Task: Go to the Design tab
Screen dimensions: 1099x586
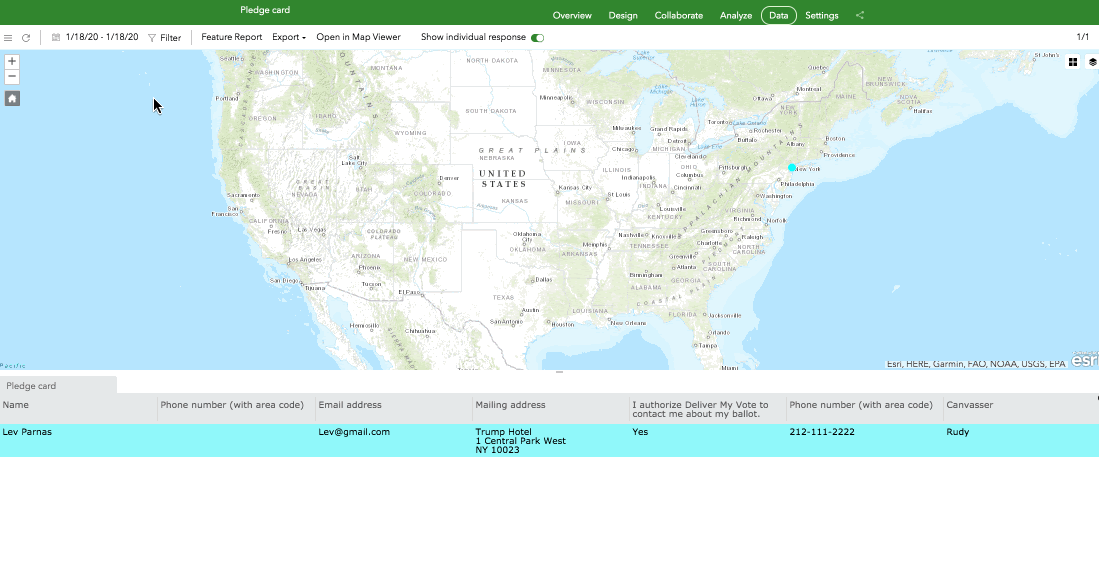Action: pos(623,16)
